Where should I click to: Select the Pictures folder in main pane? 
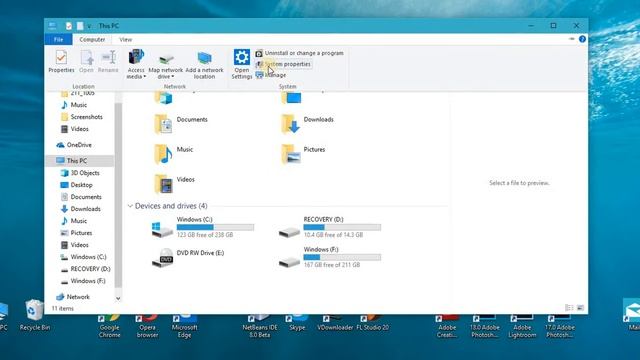click(303, 154)
